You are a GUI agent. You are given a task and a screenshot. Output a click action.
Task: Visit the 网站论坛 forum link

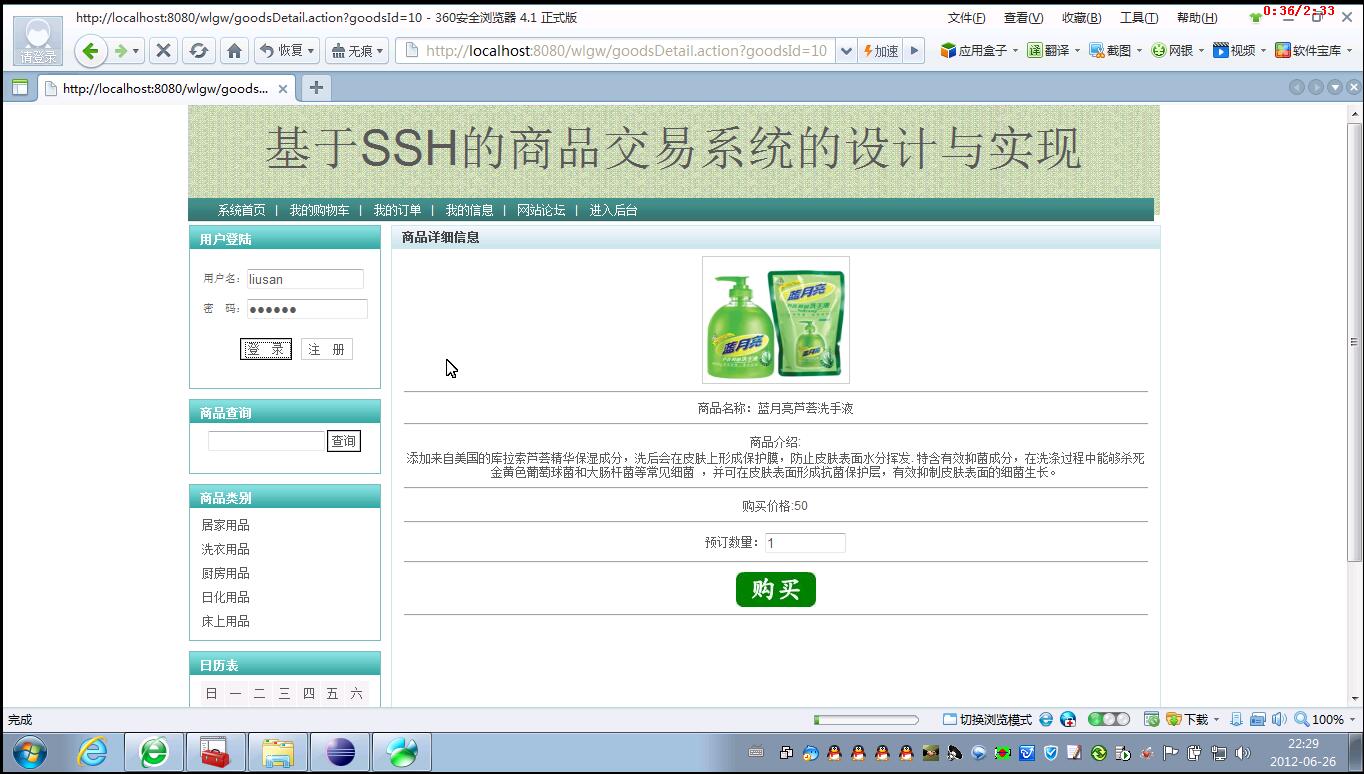[x=541, y=210]
